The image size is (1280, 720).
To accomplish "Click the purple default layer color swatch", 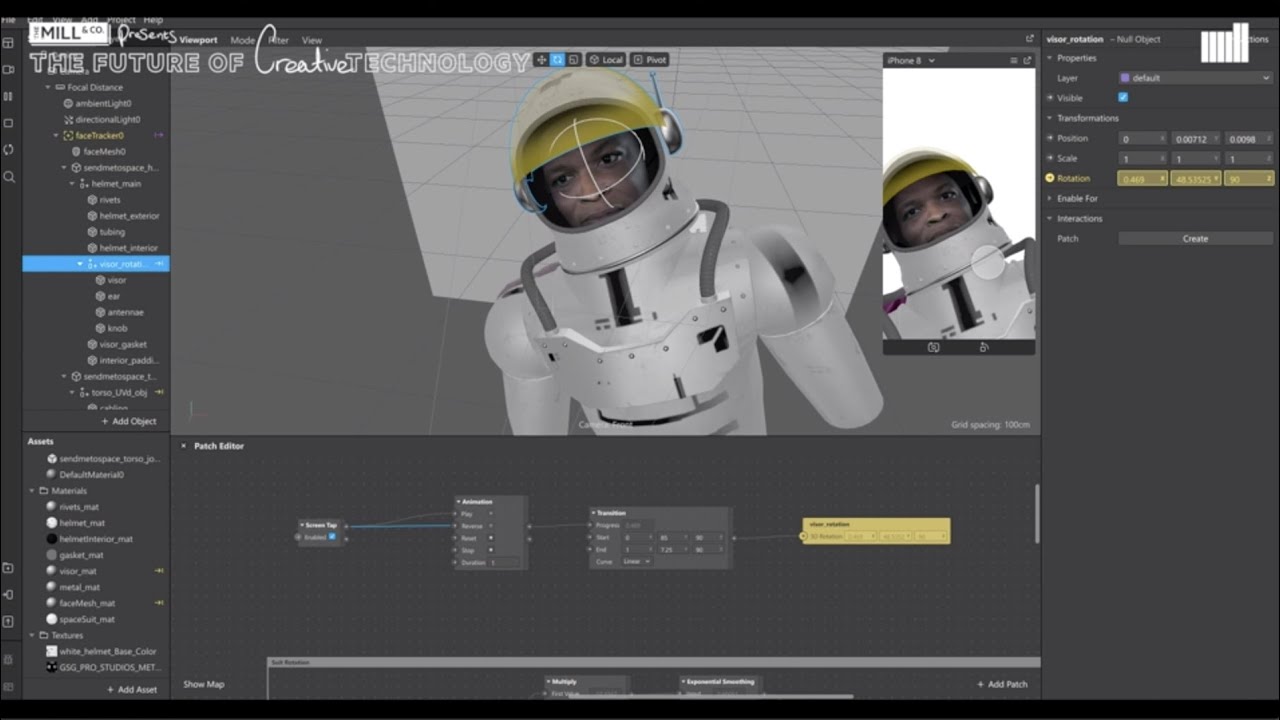I will pyautogui.click(x=1125, y=78).
